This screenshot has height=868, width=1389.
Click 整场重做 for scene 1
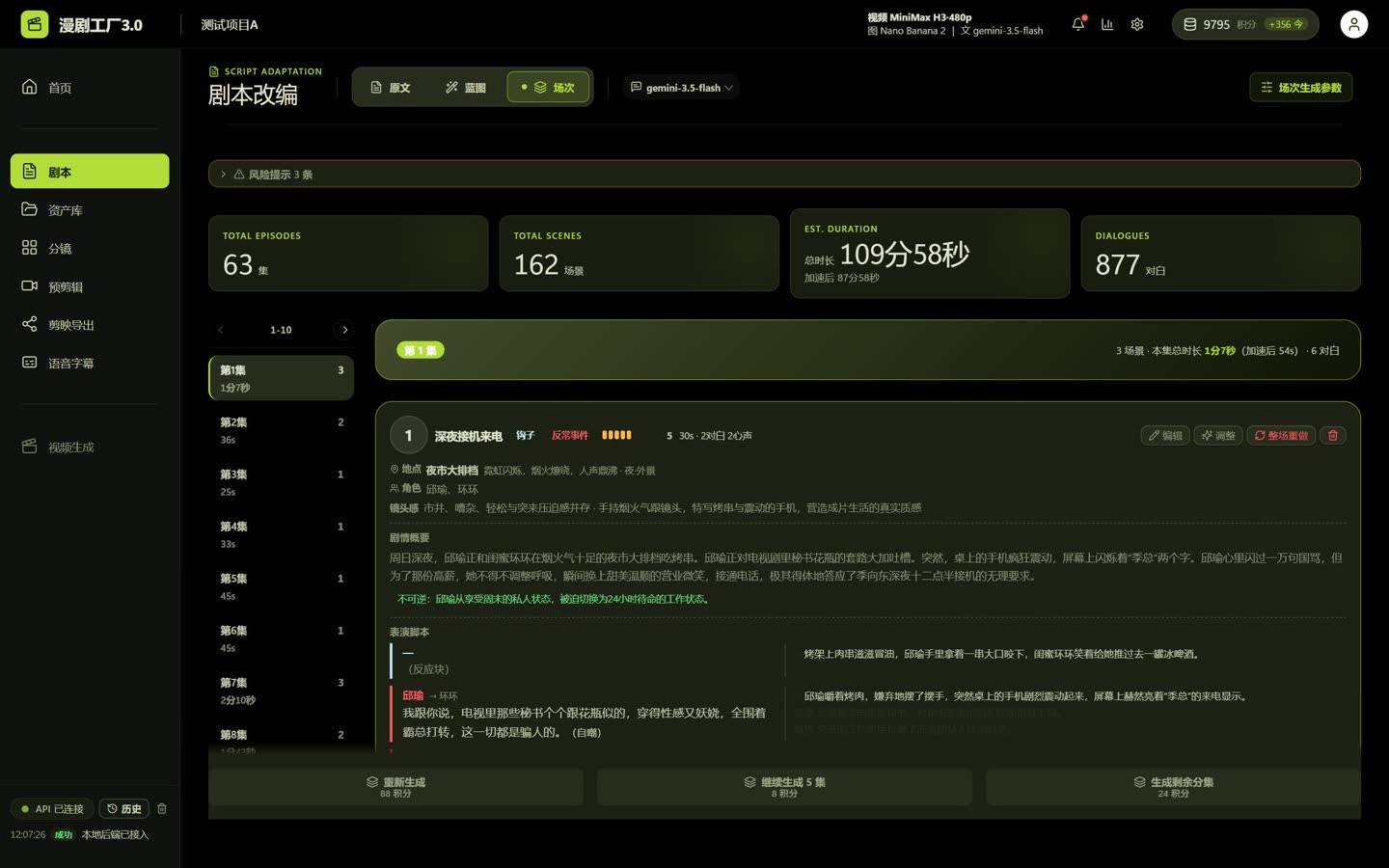(x=1281, y=435)
